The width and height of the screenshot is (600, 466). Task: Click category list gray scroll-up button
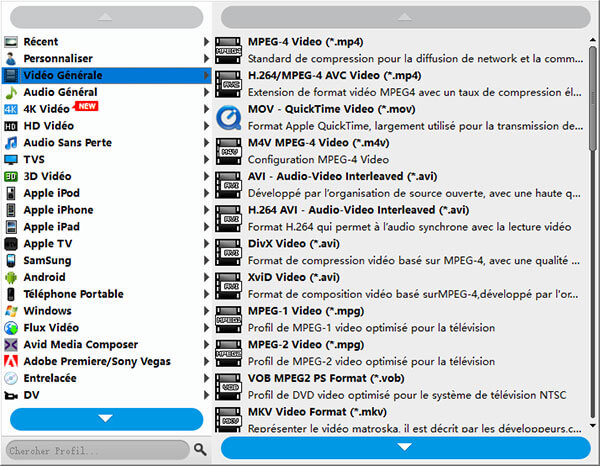[106, 17]
